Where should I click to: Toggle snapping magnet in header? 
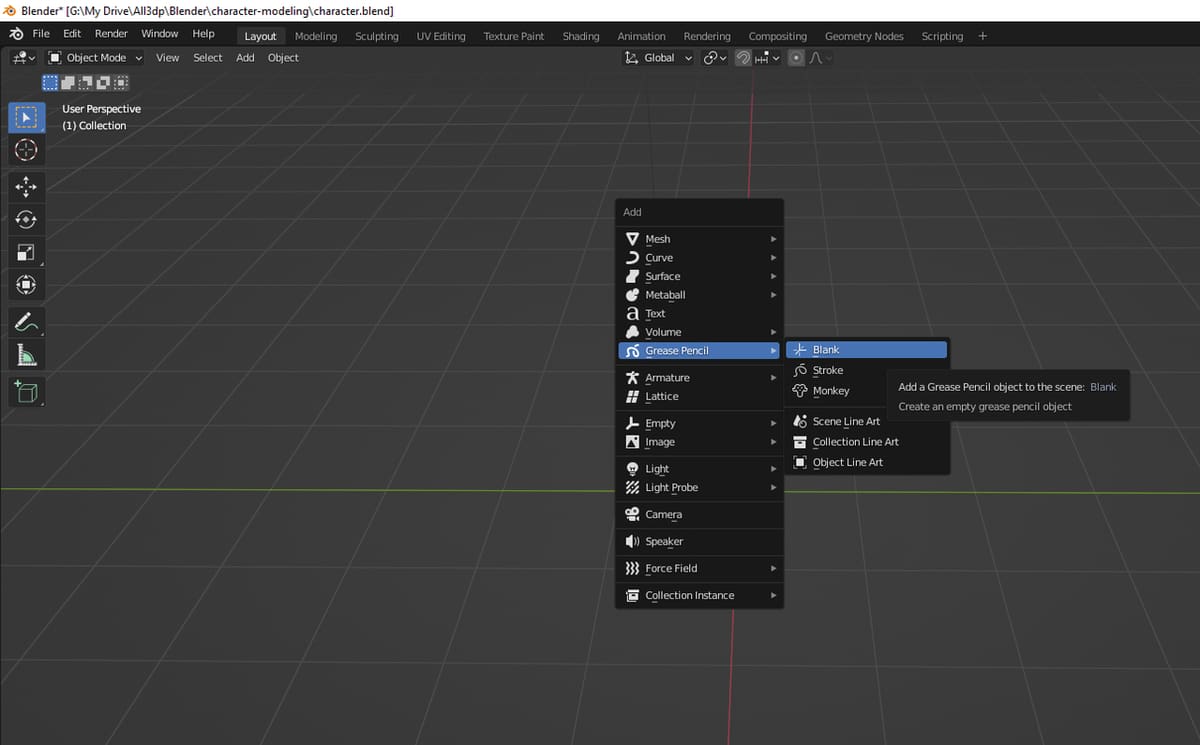[743, 58]
